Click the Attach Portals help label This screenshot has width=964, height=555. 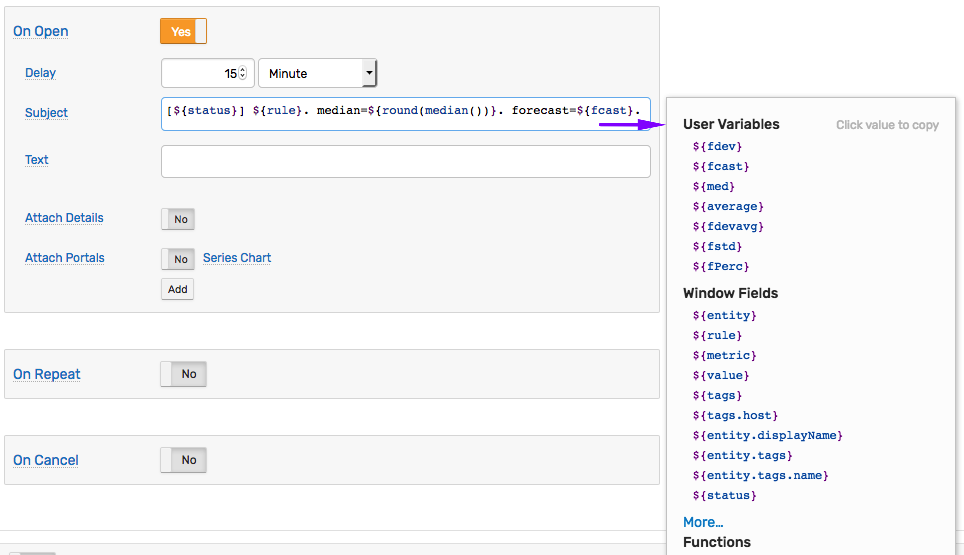65,258
